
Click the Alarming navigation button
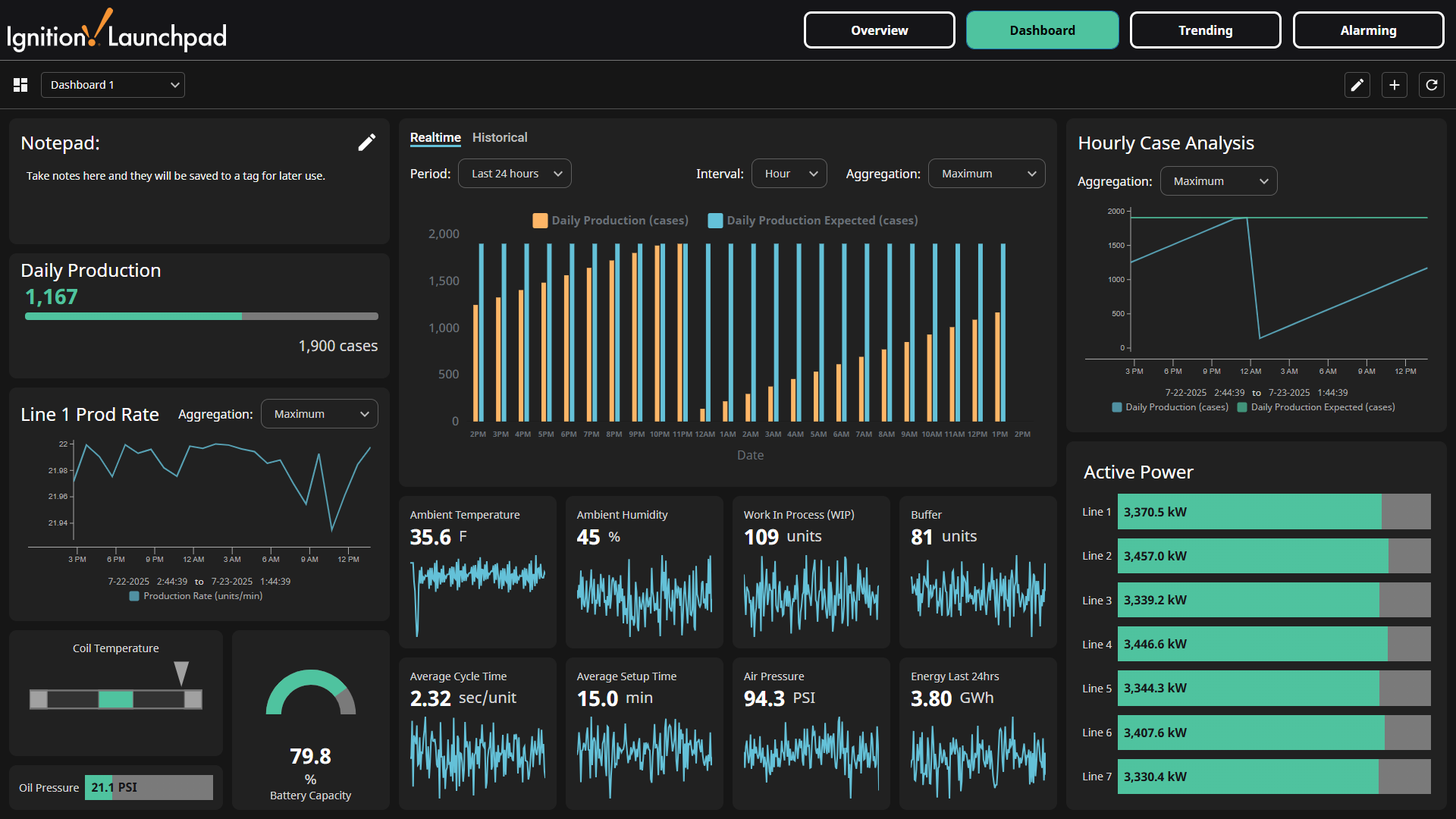(1368, 30)
